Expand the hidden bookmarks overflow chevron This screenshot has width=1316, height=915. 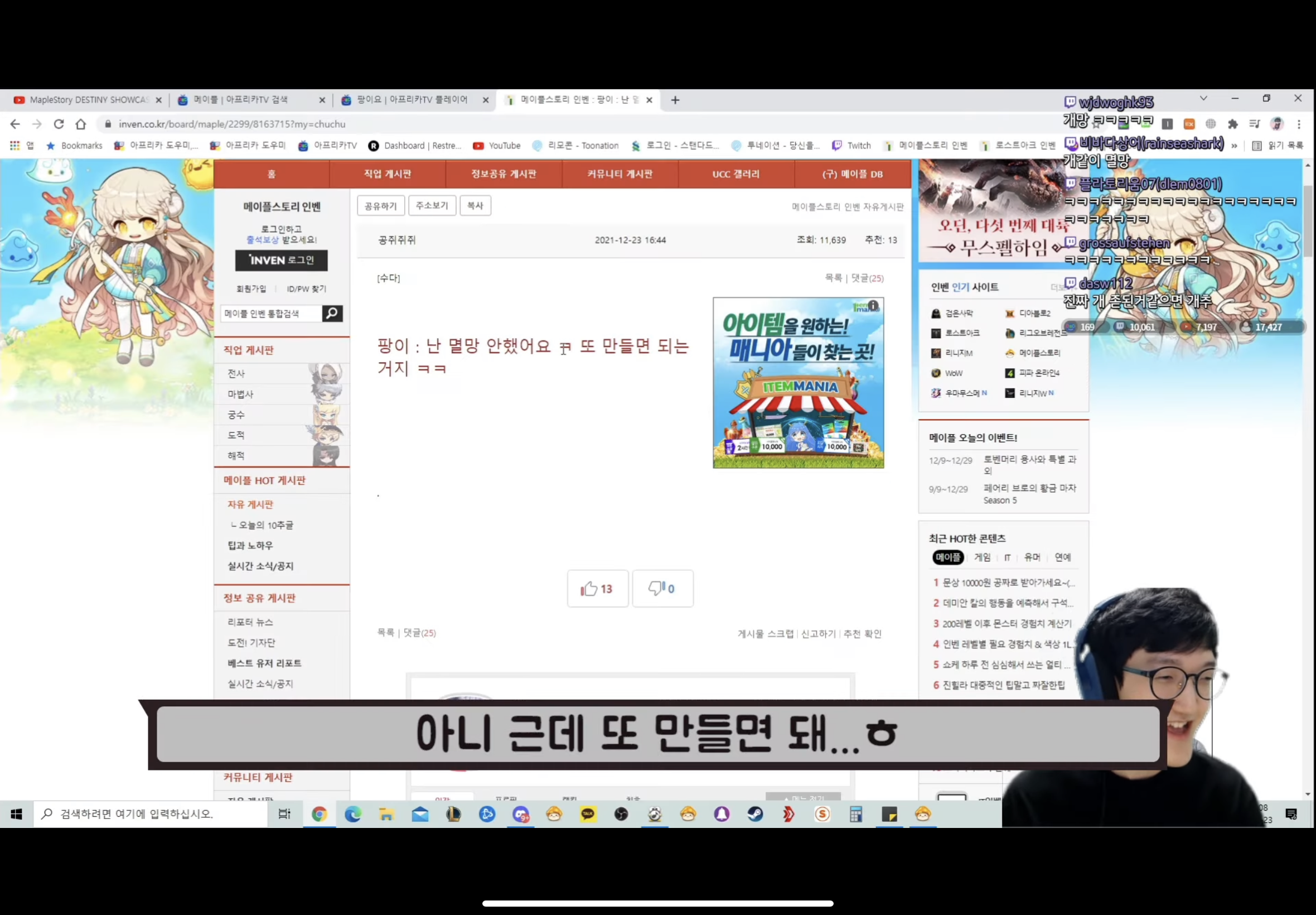click(1234, 146)
